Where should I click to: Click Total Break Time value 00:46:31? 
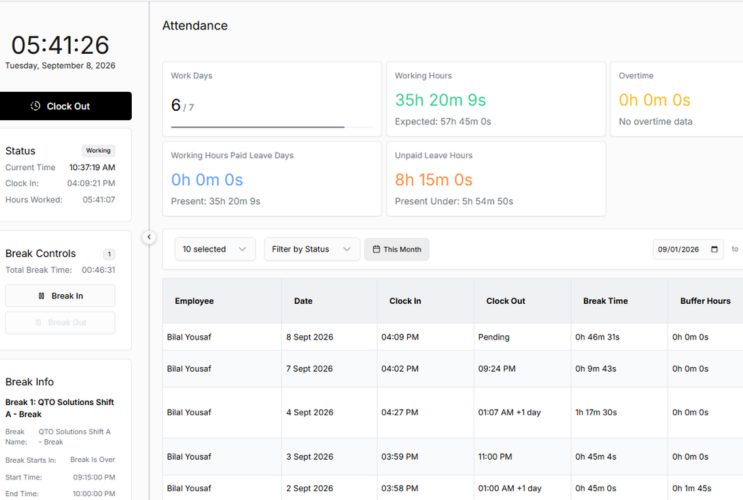click(98, 270)
